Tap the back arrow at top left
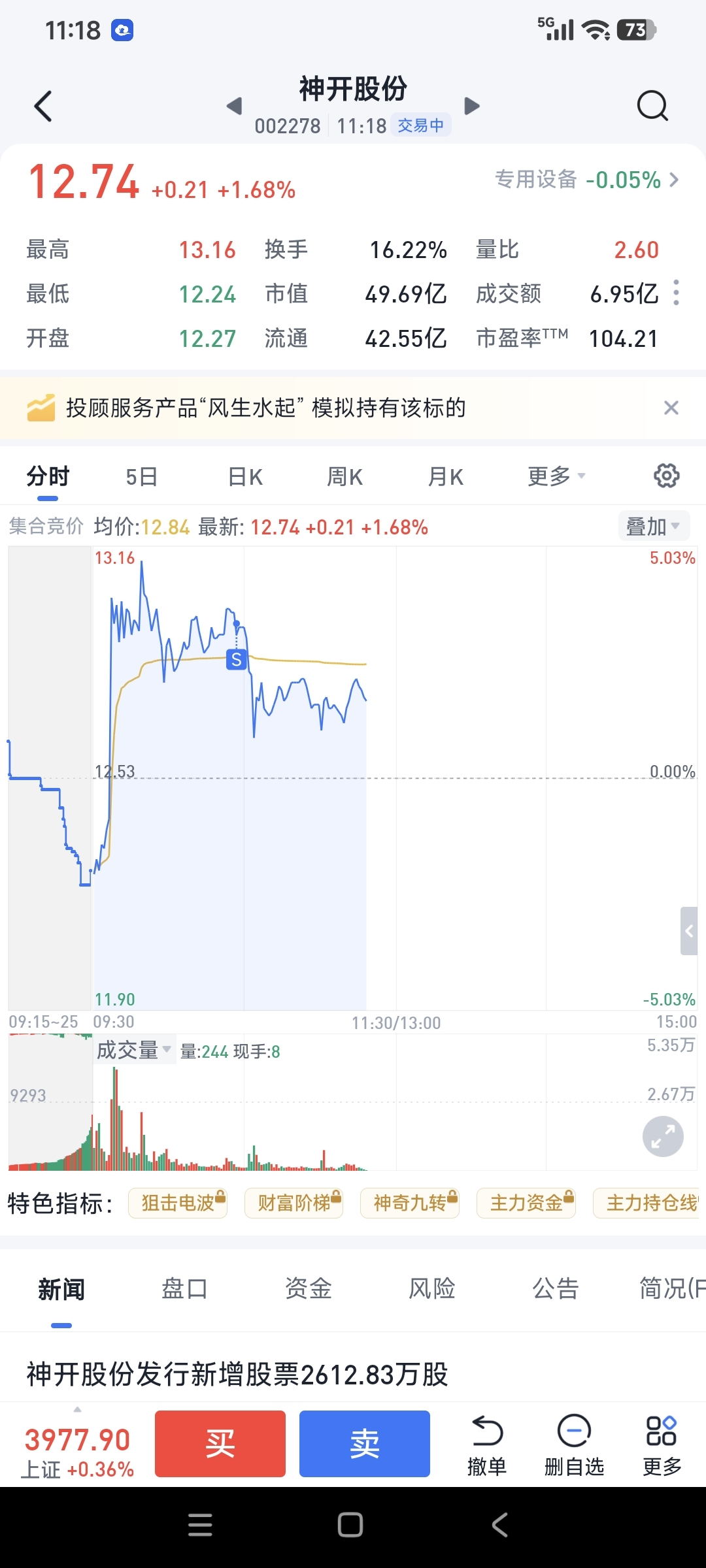The height and width of the screenshot is (1568, 706). (43, 106)
